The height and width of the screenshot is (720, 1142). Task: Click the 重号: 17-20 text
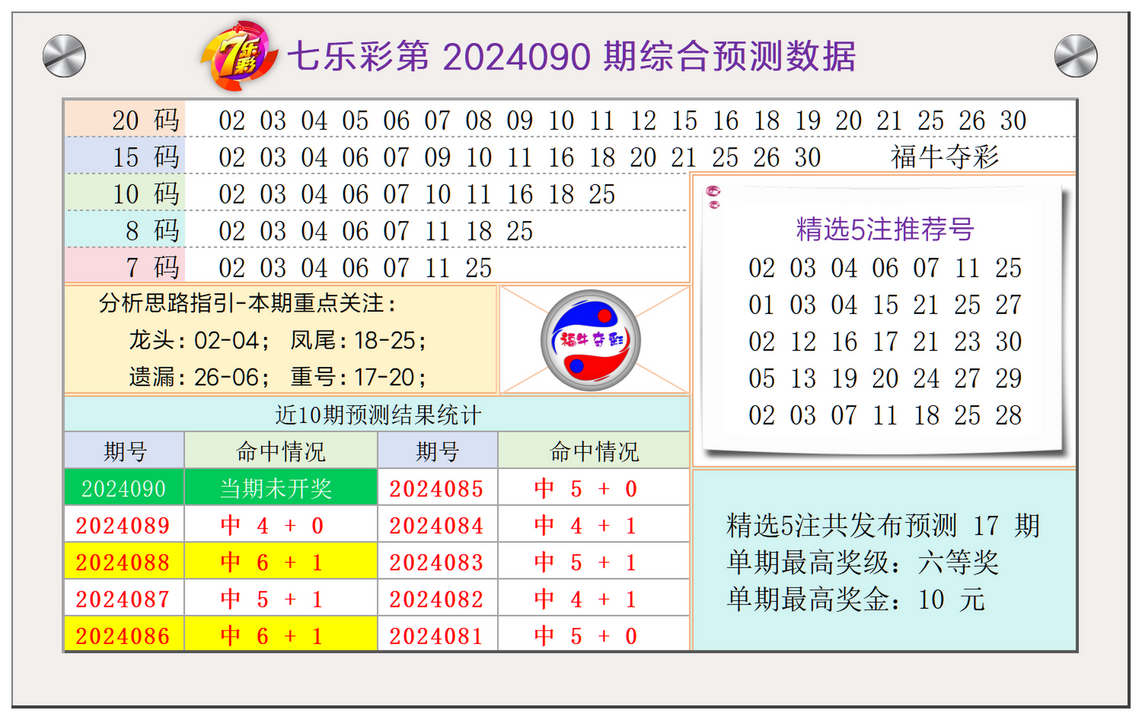(358, 377)
